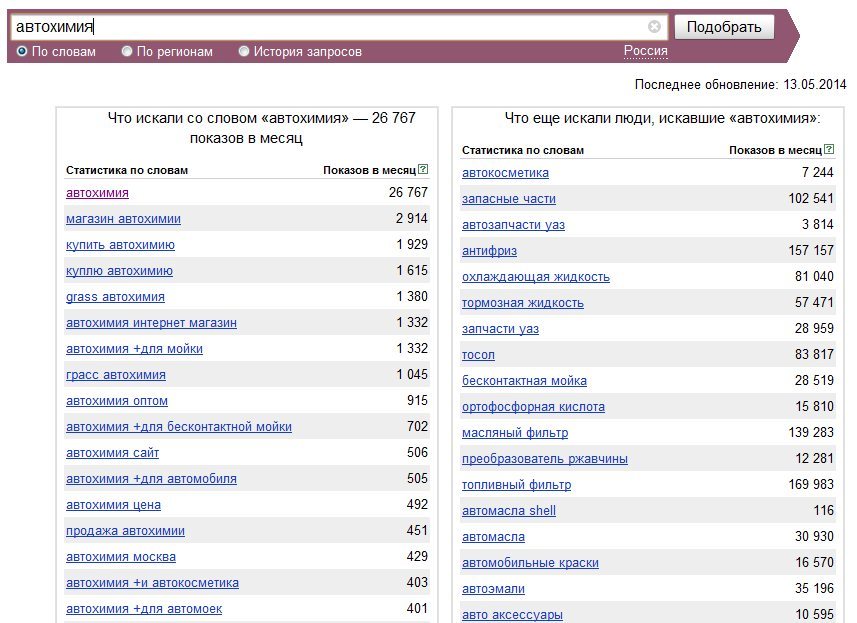
Task: Click the value '116' for автомасла shell
Action: click(x=823, y=510)
